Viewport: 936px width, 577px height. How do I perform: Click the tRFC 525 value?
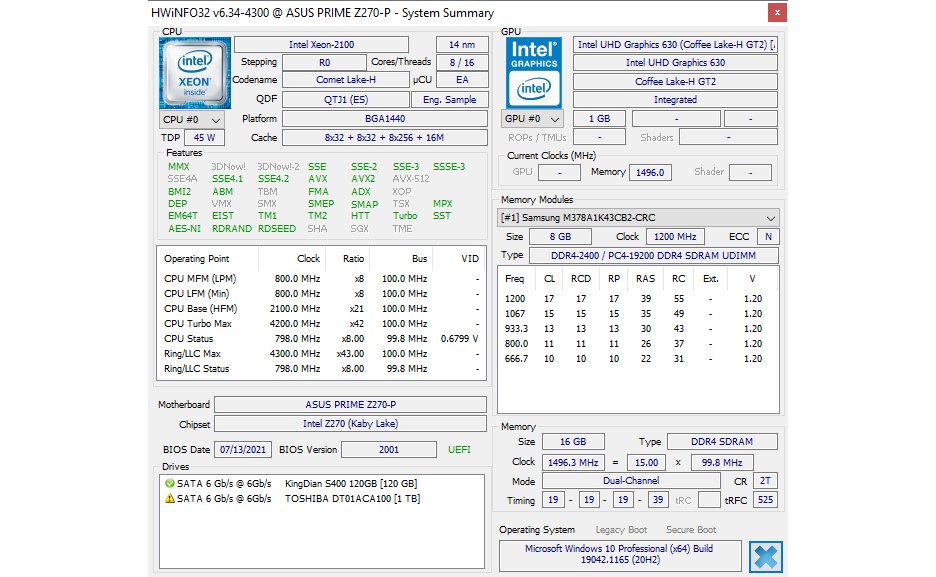click(765, 500)
